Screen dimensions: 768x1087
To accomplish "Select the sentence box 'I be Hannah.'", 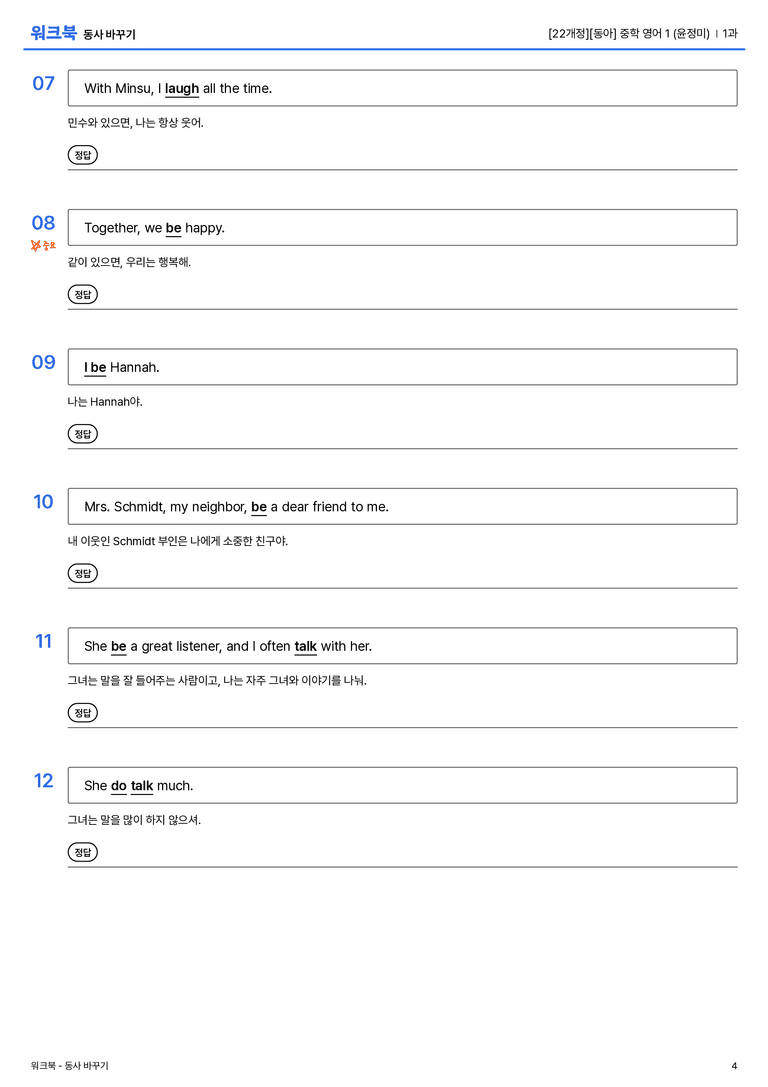I will 402,367.
